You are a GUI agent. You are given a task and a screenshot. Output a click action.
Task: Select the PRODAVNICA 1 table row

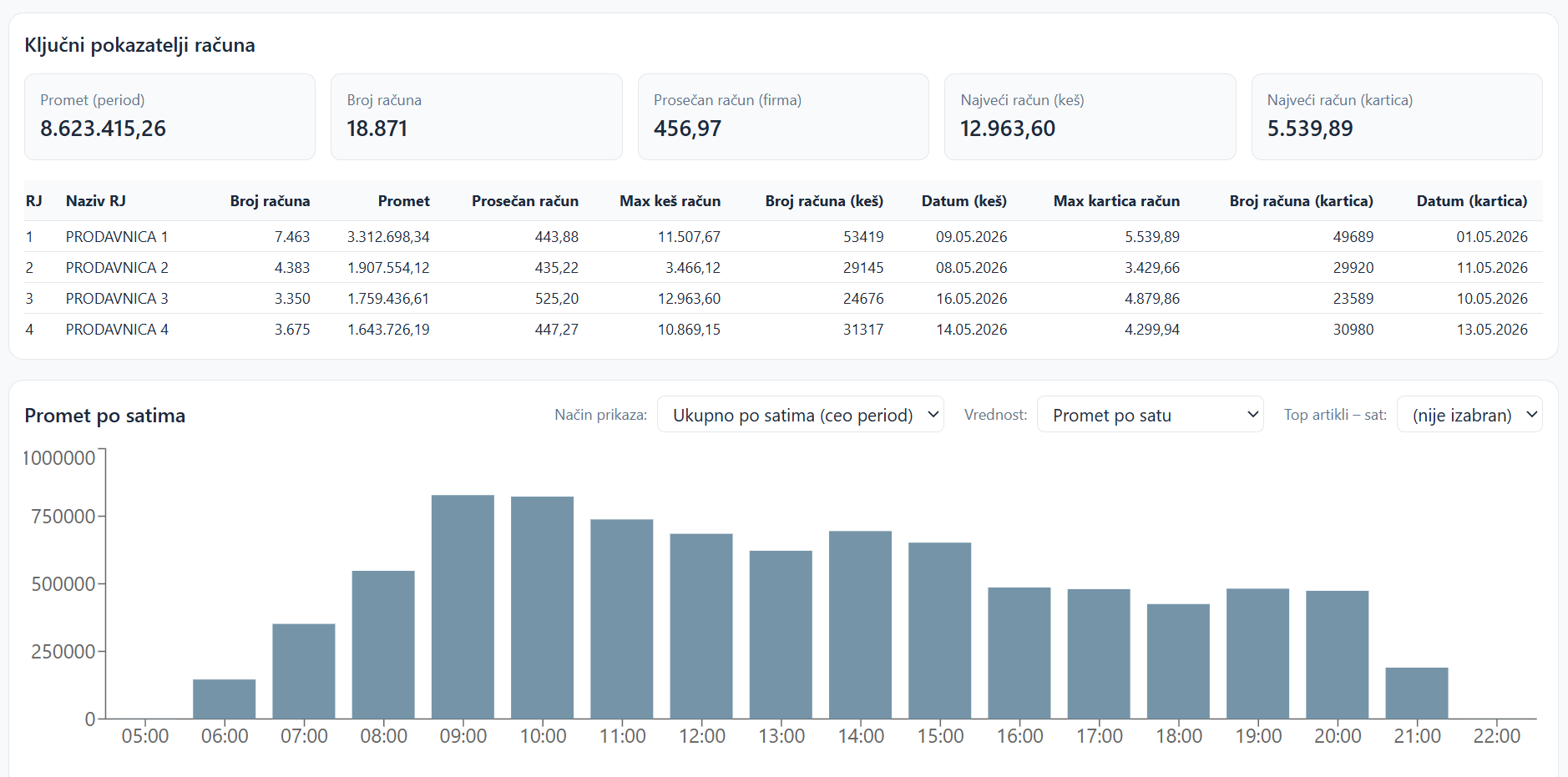[783, 237]
